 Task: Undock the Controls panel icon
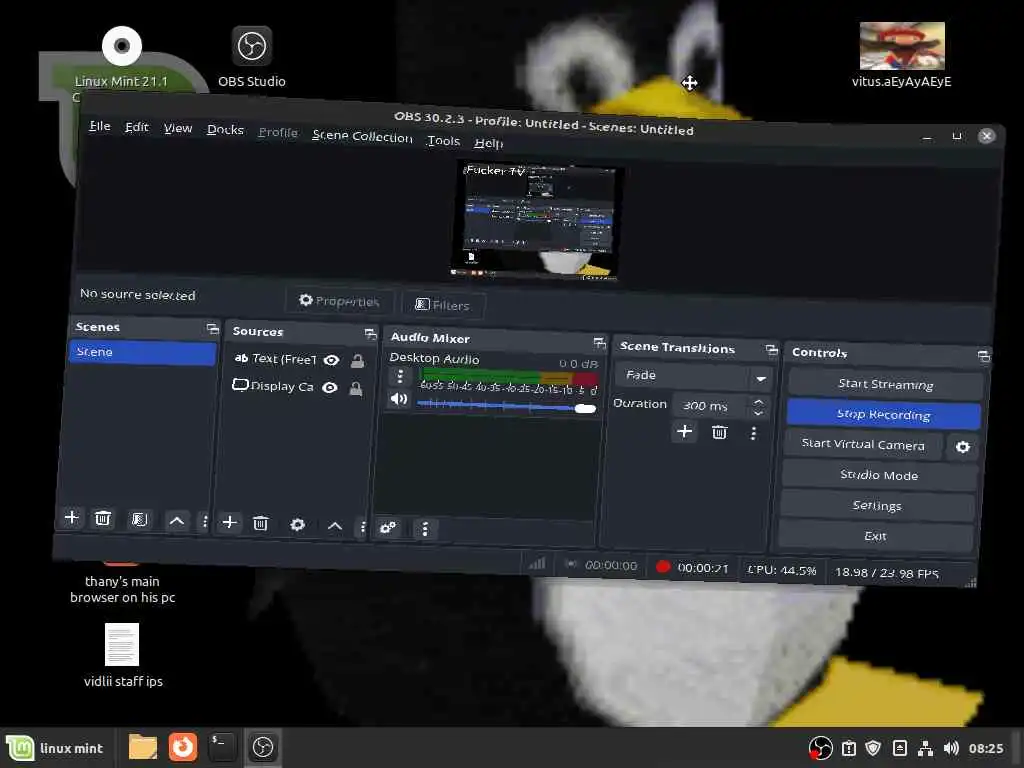[984, 356]
